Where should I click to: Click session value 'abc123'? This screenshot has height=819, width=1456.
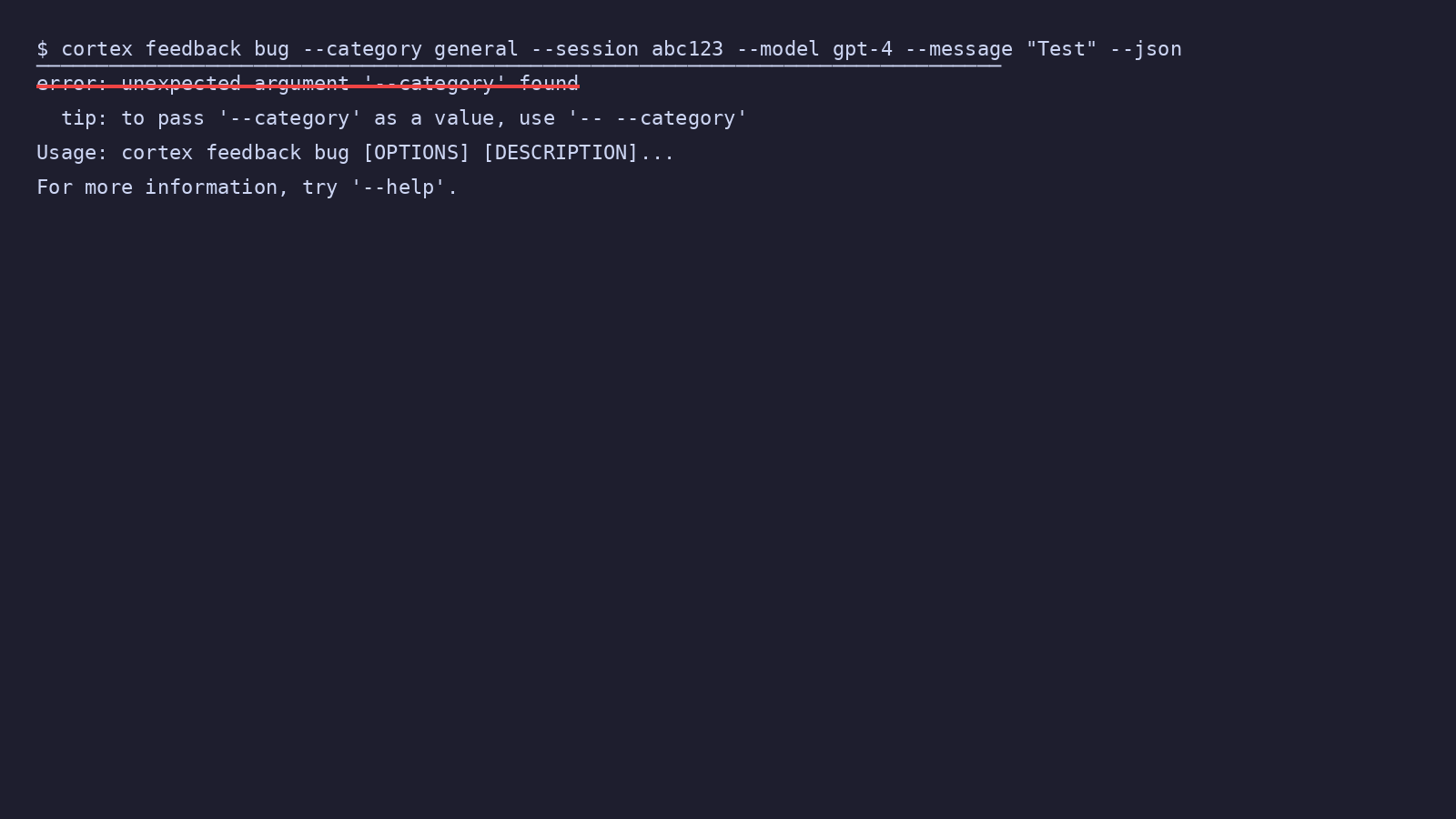[x=687, y=49]
